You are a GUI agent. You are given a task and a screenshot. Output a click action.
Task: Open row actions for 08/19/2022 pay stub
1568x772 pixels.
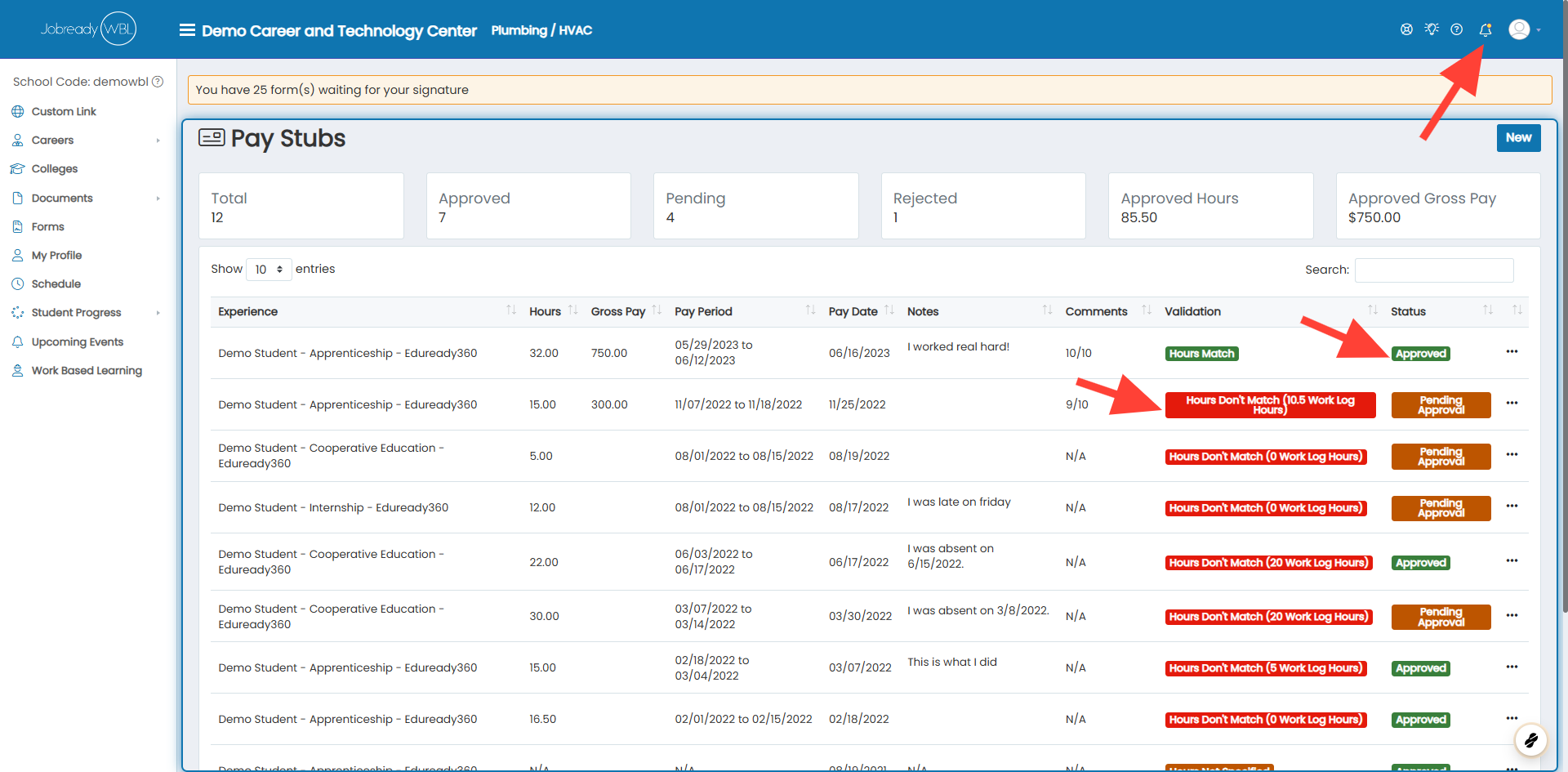1512,455
